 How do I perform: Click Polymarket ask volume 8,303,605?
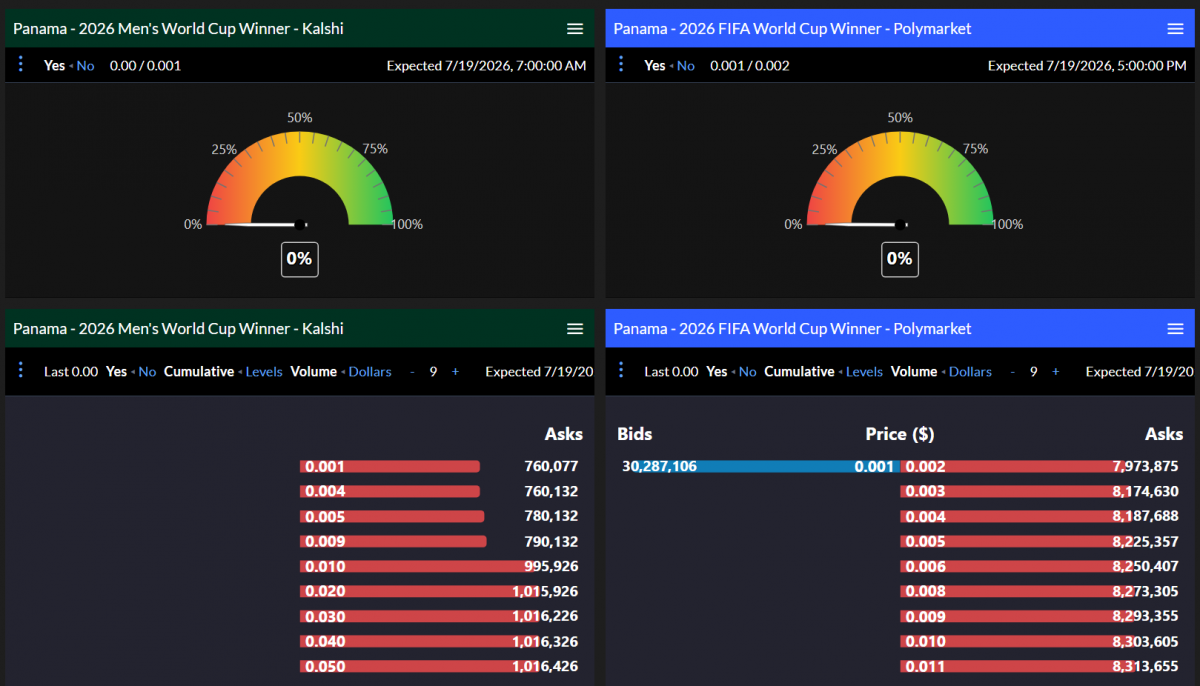[x=1146, y=641]
